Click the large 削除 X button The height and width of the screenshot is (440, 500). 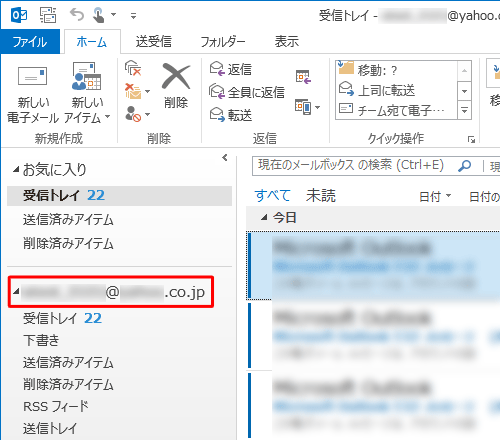[x=176, y=86]
